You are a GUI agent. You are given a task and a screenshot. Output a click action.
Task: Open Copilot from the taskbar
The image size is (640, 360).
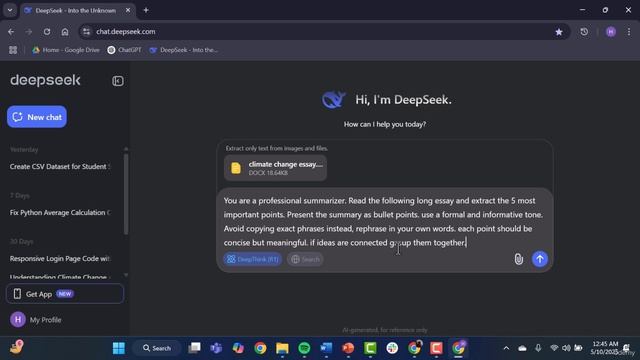point(238,348)
